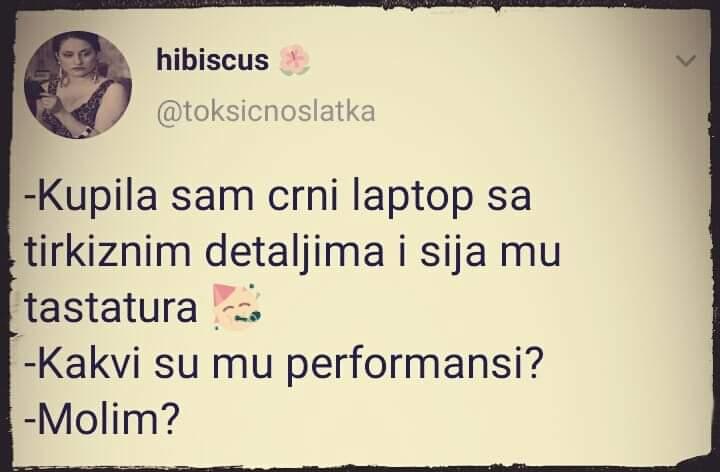Select the line starting with -Kupila sam
The height and width of the screenshot is (472, 720).
[x=277, y=197]
